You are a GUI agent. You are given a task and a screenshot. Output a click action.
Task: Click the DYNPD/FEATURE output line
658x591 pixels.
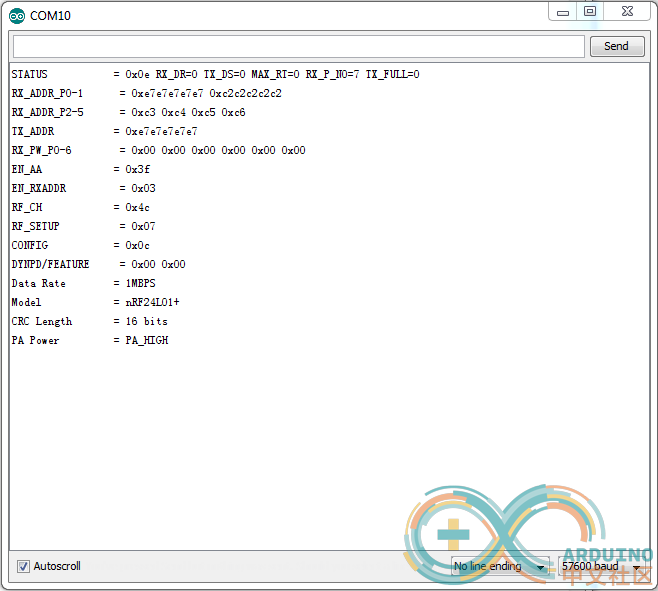pos(98,264)
